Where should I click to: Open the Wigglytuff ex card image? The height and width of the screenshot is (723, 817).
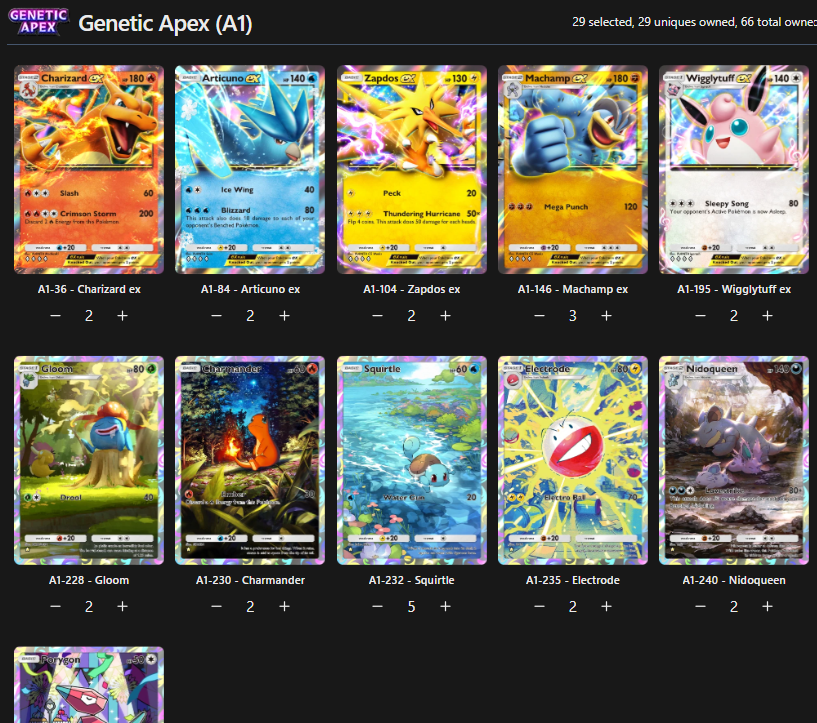click(x=734, y=169)
